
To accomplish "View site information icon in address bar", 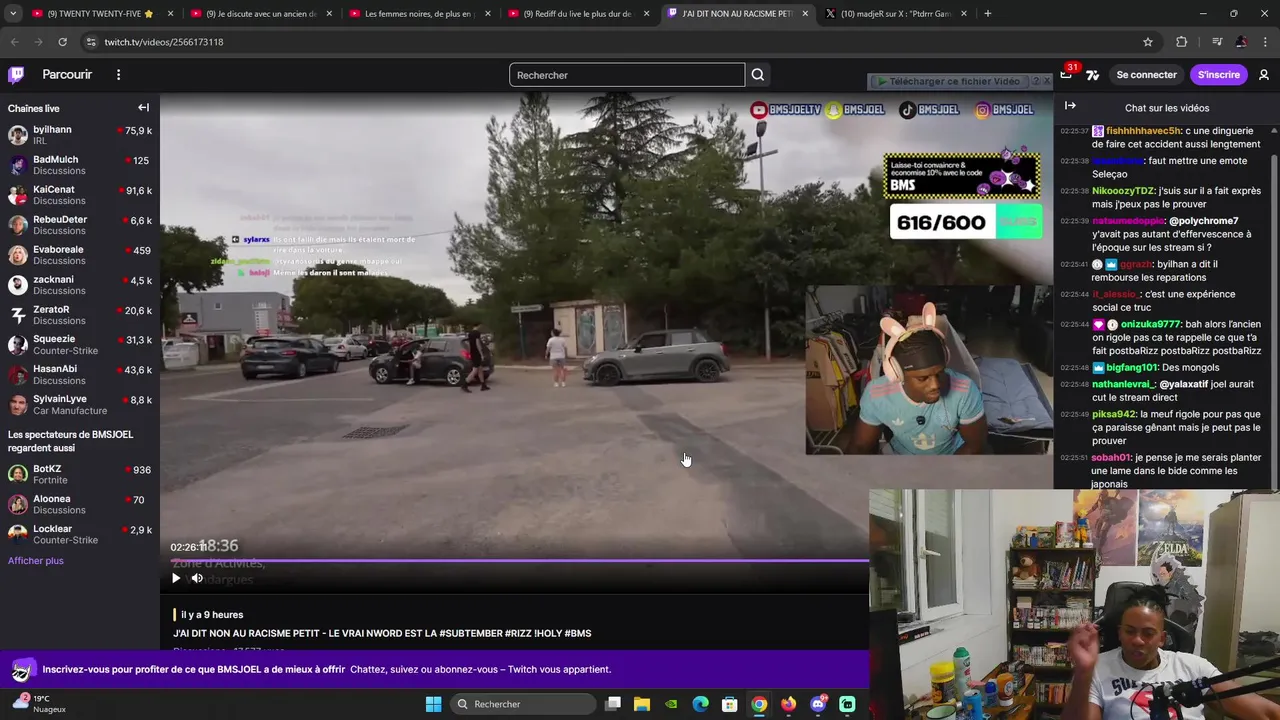I will click(91, 42).
